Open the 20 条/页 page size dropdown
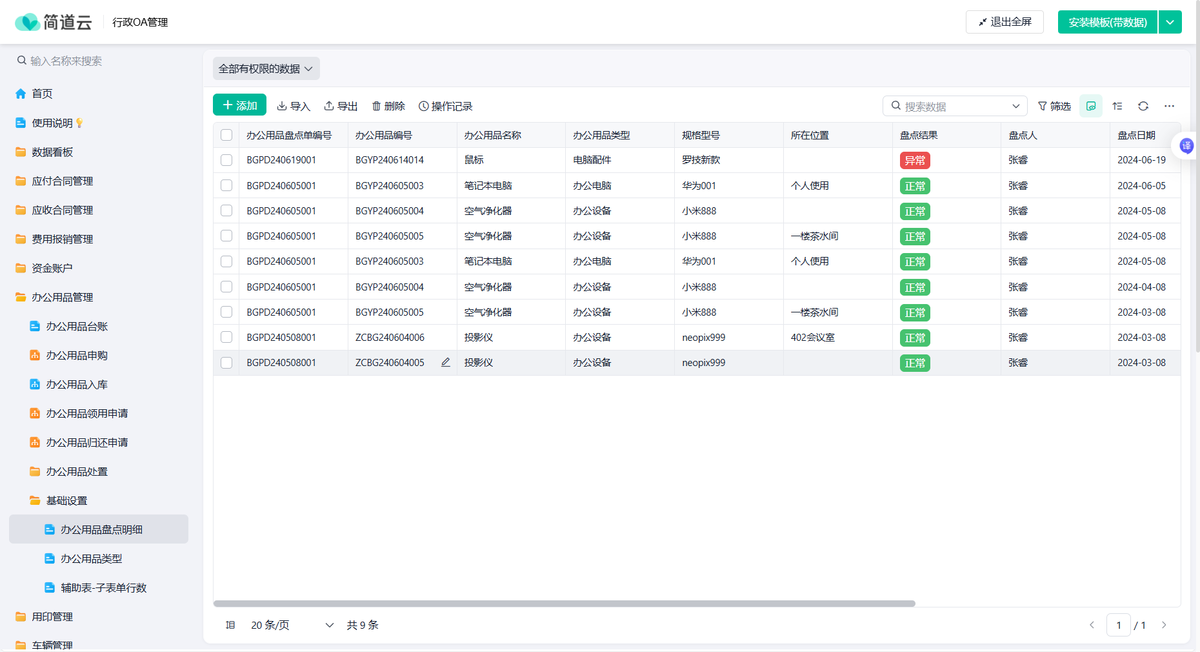 [x=292, y=625]
